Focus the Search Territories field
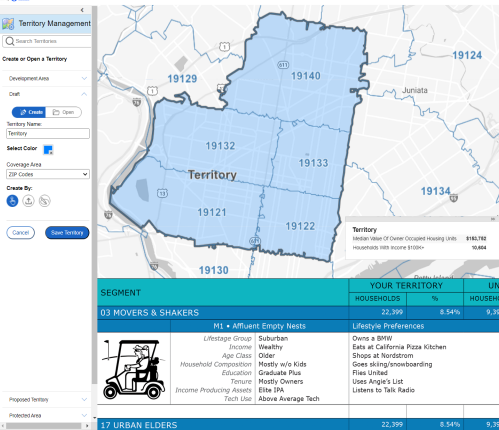499x430 pixels. [x=47, y=41]
